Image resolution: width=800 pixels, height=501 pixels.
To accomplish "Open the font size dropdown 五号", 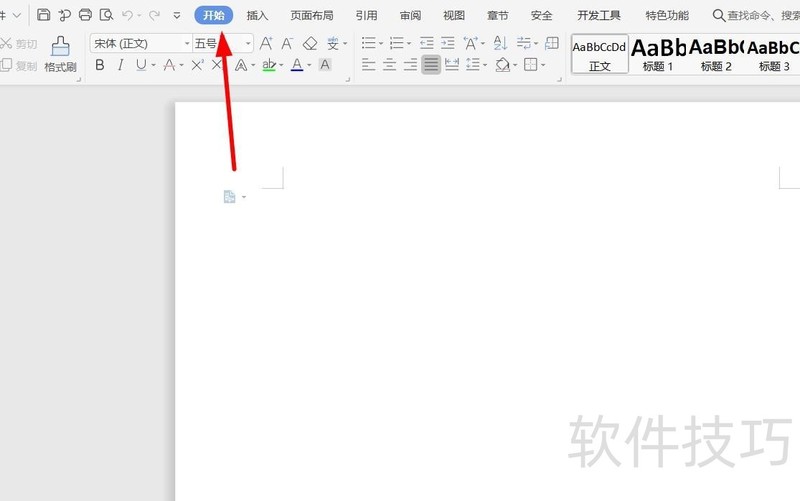I will tap(222, 44).
